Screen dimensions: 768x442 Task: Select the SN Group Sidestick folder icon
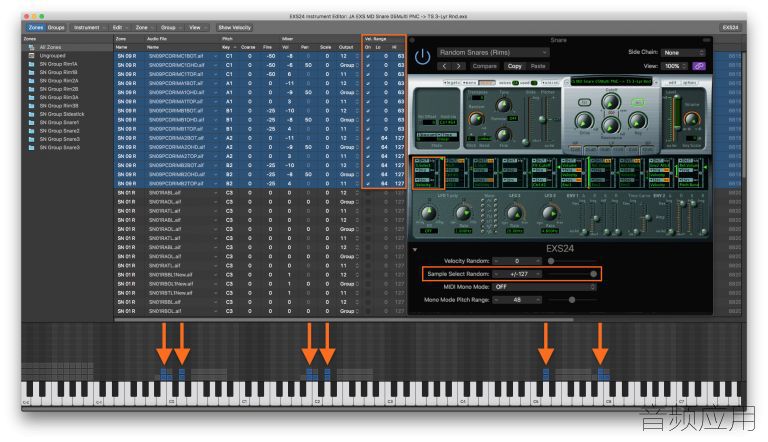click(x=31, y=114)
